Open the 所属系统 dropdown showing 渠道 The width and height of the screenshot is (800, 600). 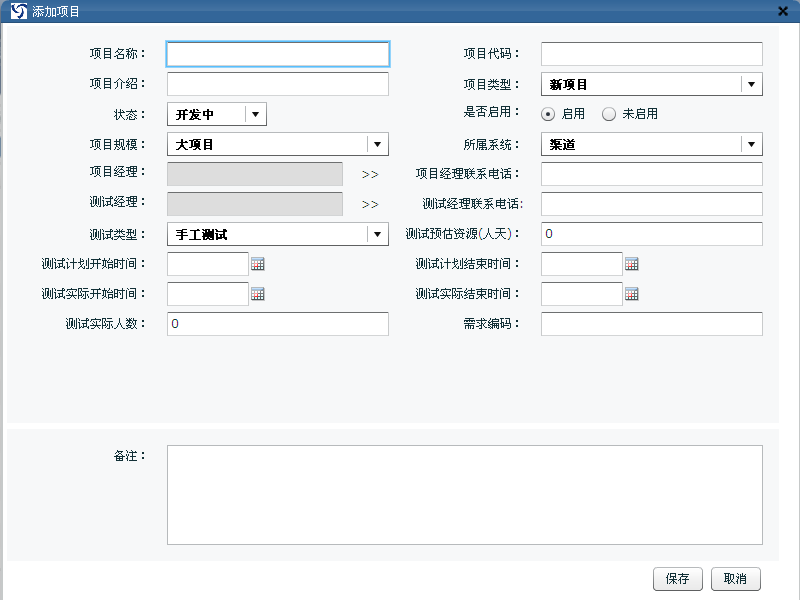[751, 145]
